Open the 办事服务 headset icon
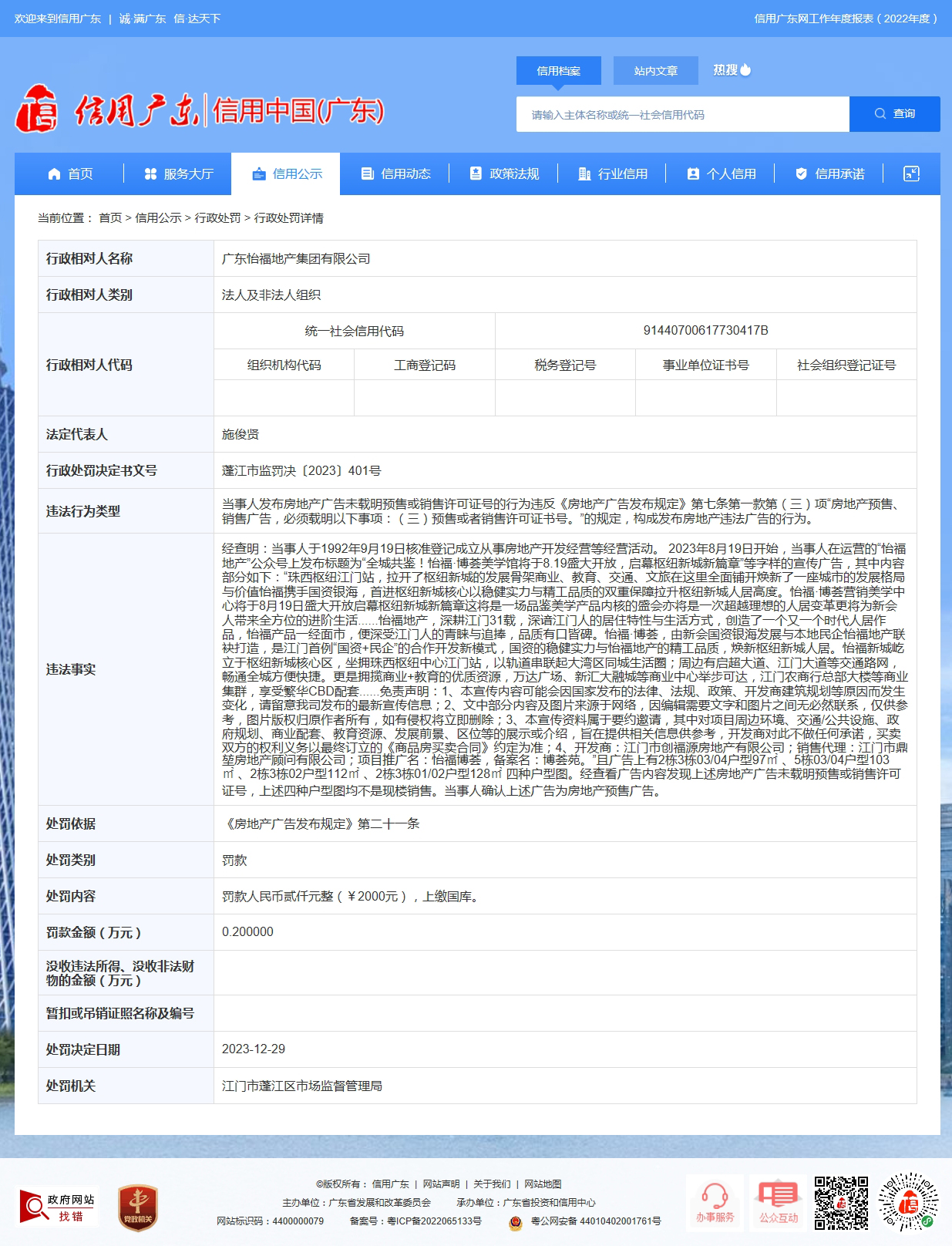Viewport: 952px width, 1246px height. pyautogui.click(x=715, y=1202)
